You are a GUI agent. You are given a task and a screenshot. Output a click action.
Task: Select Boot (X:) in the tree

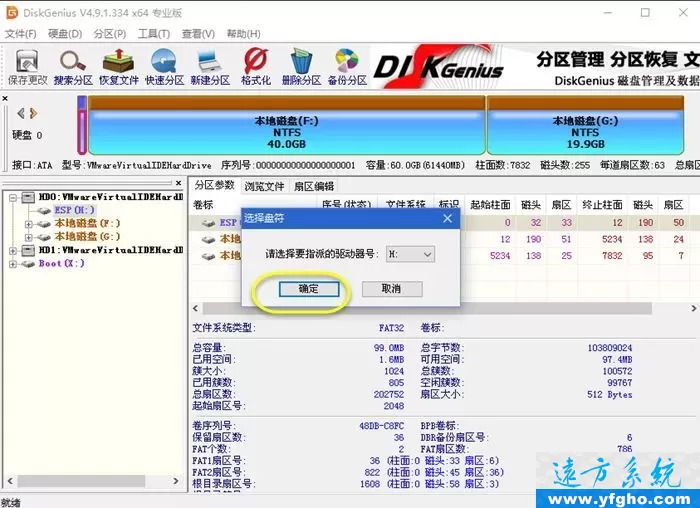(x=62, y=263)
